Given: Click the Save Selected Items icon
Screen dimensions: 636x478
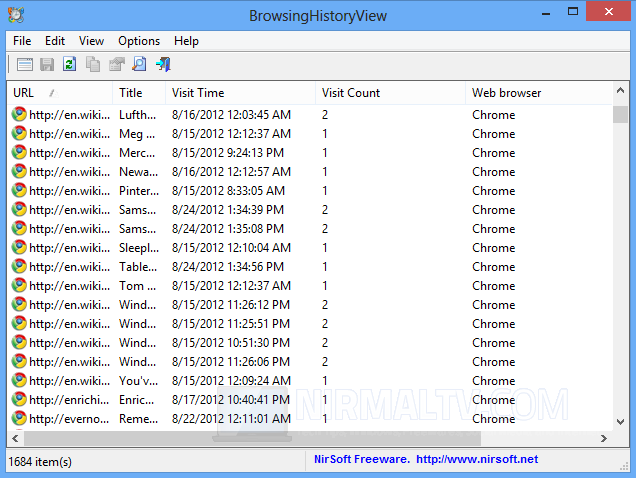Looking at the screenshot, I should click(x=47, y=65).
